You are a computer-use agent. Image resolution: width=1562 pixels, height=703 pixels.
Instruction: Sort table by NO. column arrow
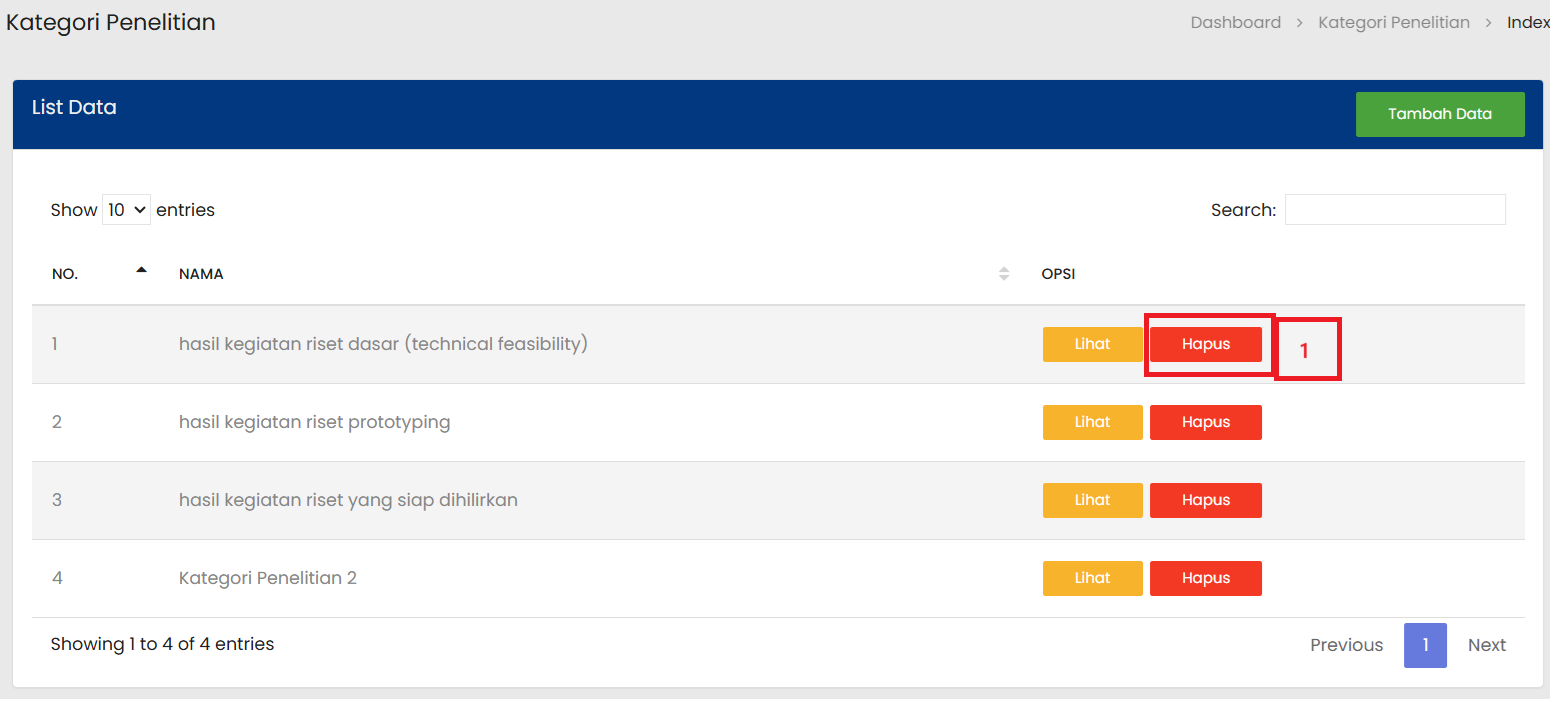141,270
